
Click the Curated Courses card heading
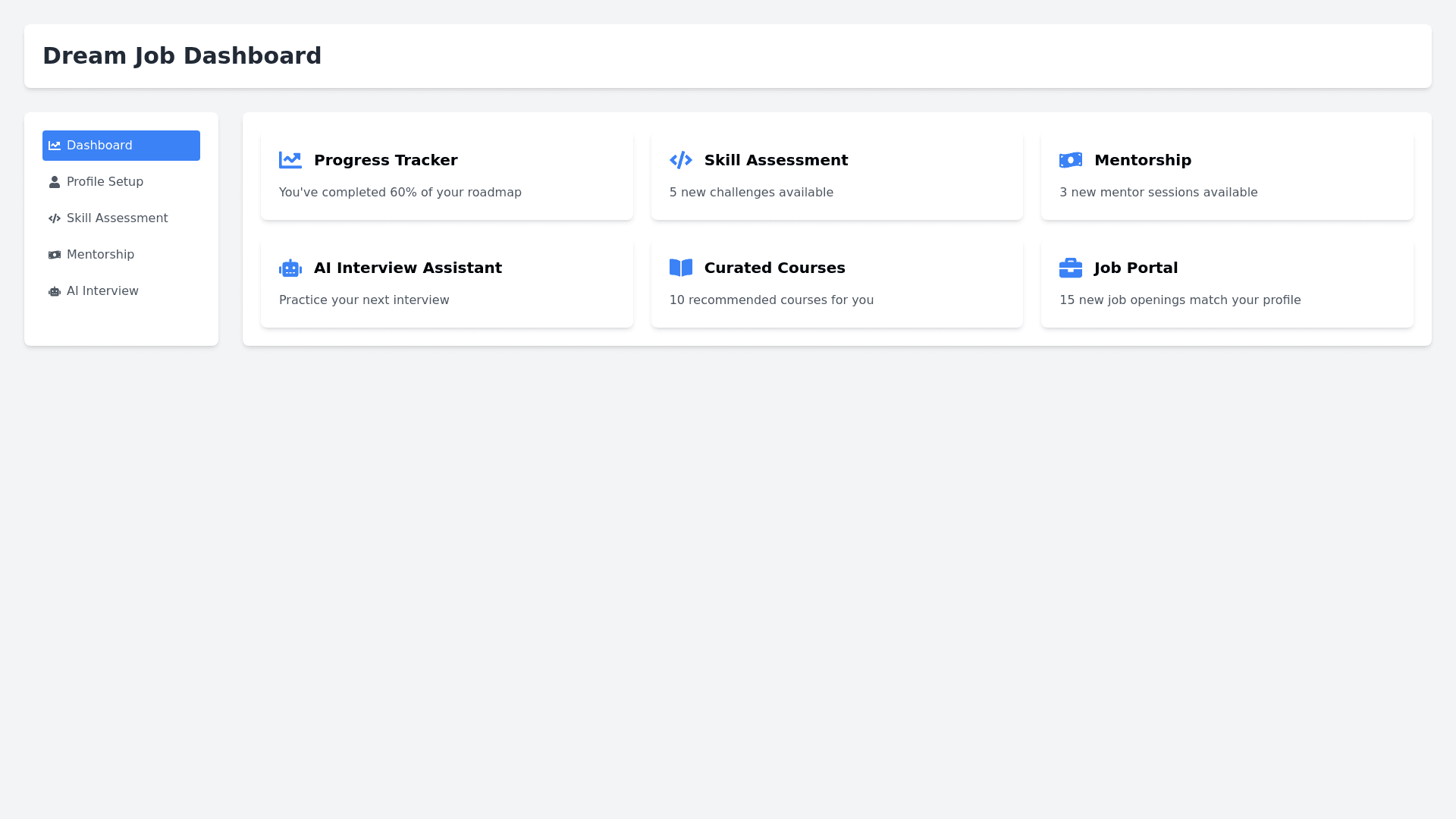(774, 268)
